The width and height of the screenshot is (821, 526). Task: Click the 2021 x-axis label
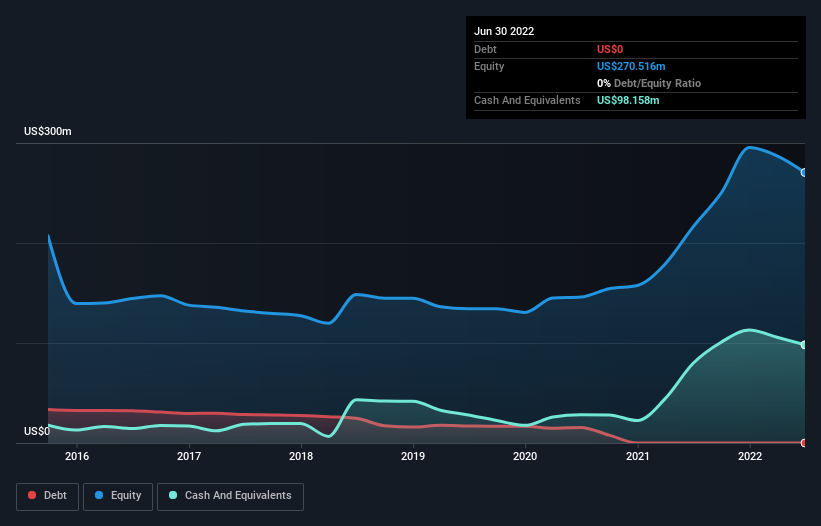point(638,456)
